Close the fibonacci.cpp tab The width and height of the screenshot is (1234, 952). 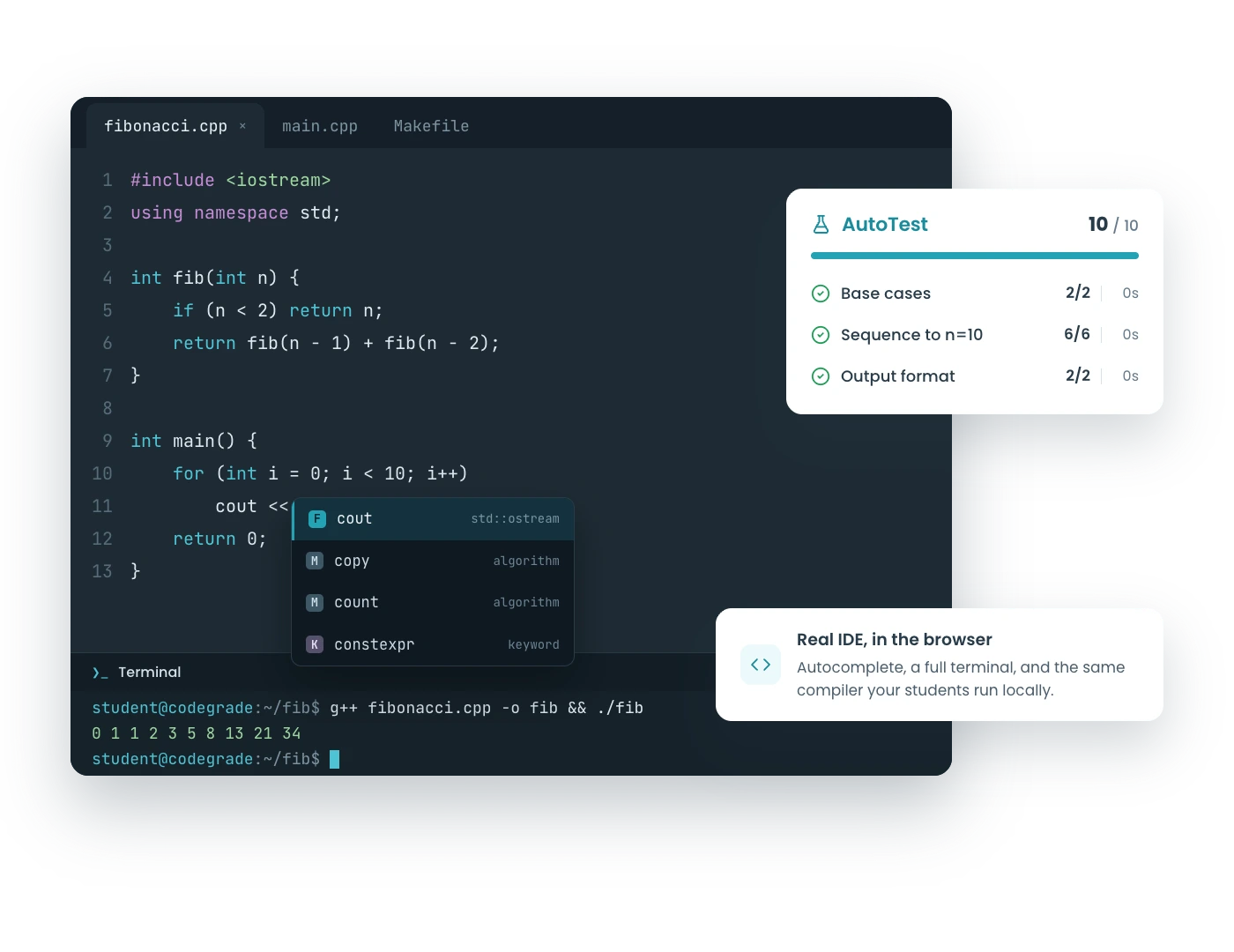coord(242,126)
